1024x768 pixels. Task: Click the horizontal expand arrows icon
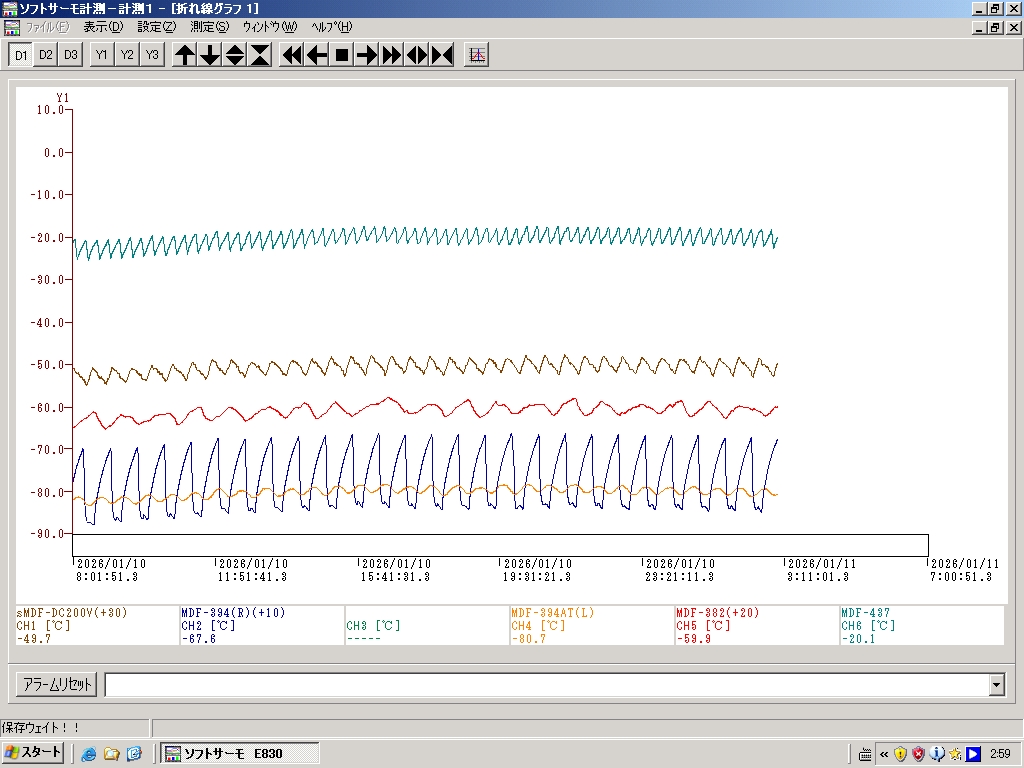pyautogui.click(x=417, y=55)
